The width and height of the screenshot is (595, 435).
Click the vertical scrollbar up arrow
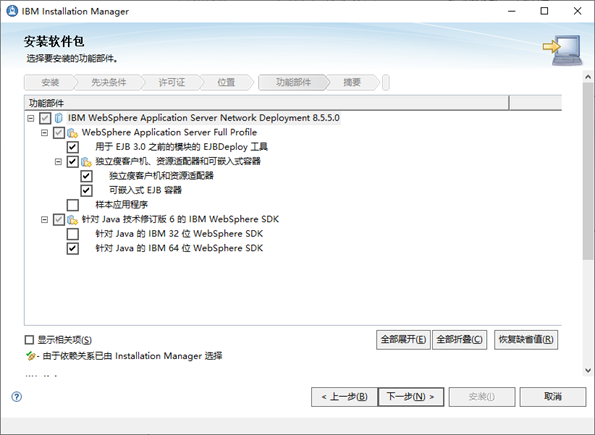click(x=588, y=77)
